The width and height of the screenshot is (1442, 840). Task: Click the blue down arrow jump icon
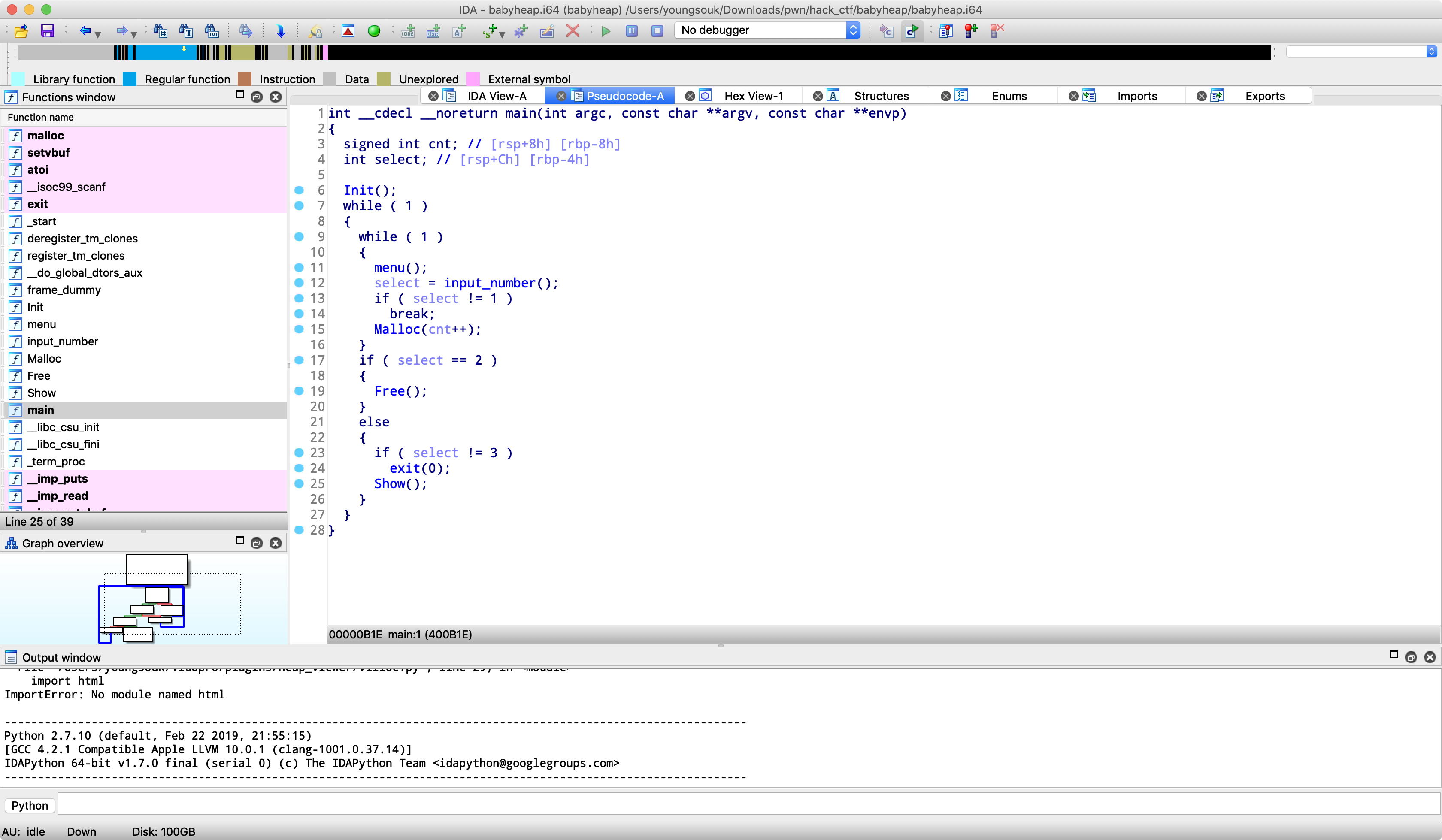click(280, 30)
